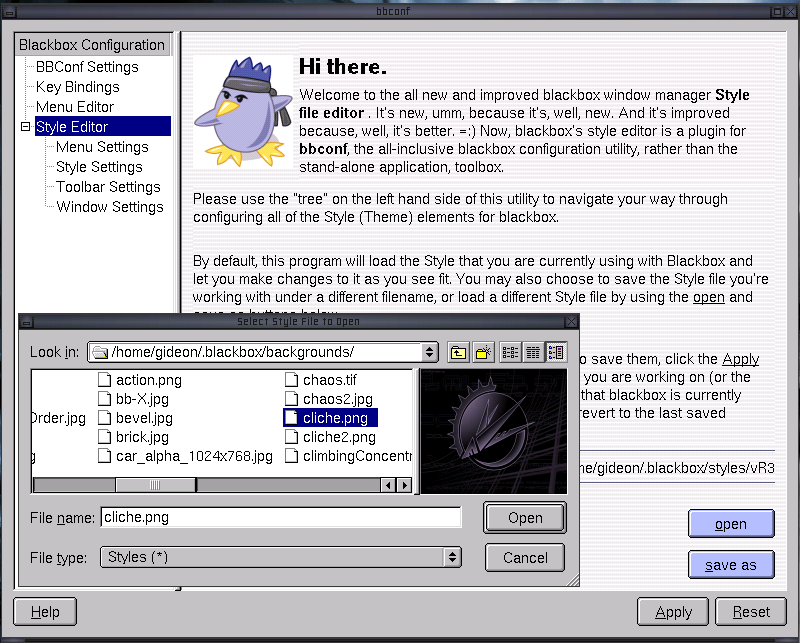Image resolution: width=800 pixels, height=643 pixels.
Task: Select the chaos.tif file icon
Action: 292,380
